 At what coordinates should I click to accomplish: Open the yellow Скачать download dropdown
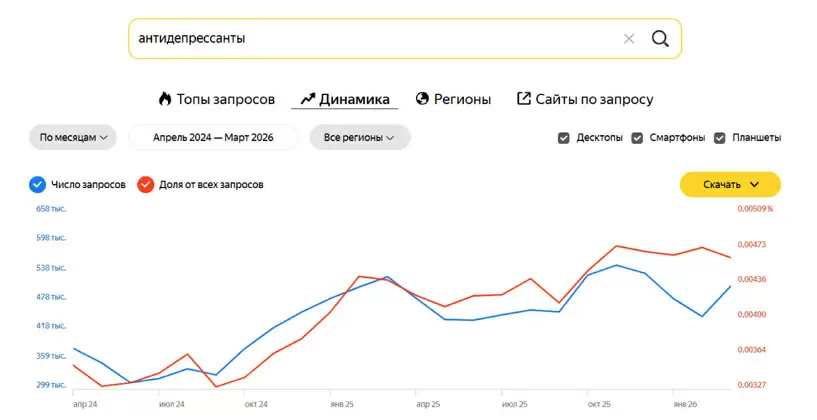tap(730, 185)
